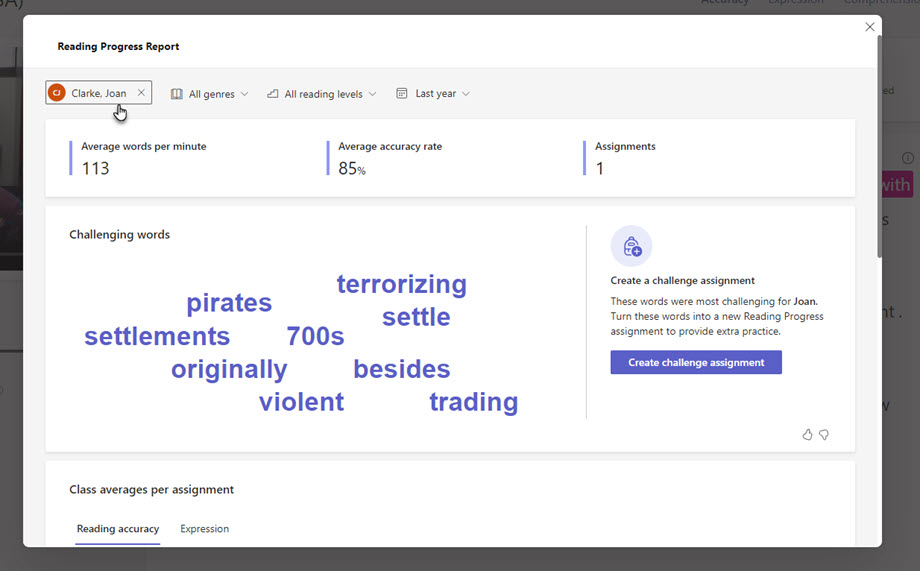Select the word "pirates" in word cloud
This screenshot has height=571, width=920.
pyautogui.click(x=229, y=303)
